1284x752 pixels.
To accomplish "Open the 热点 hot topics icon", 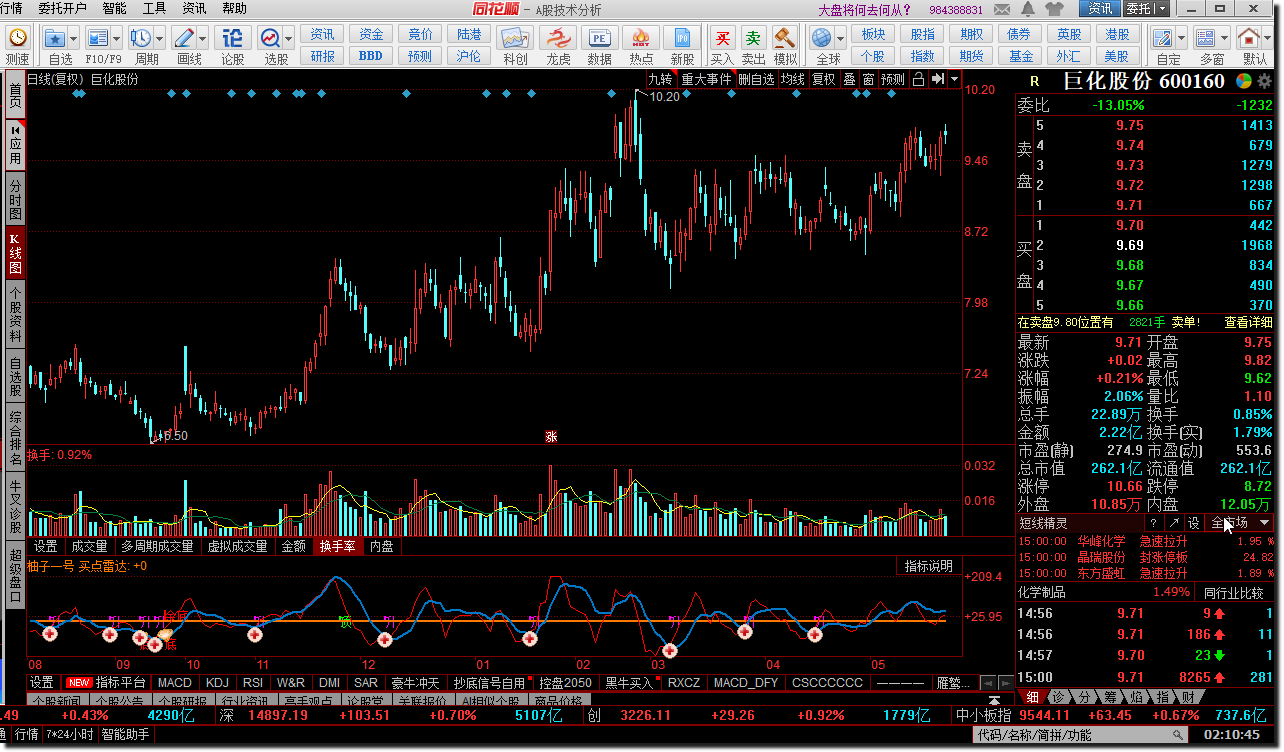I will click(x=641, y=38).
